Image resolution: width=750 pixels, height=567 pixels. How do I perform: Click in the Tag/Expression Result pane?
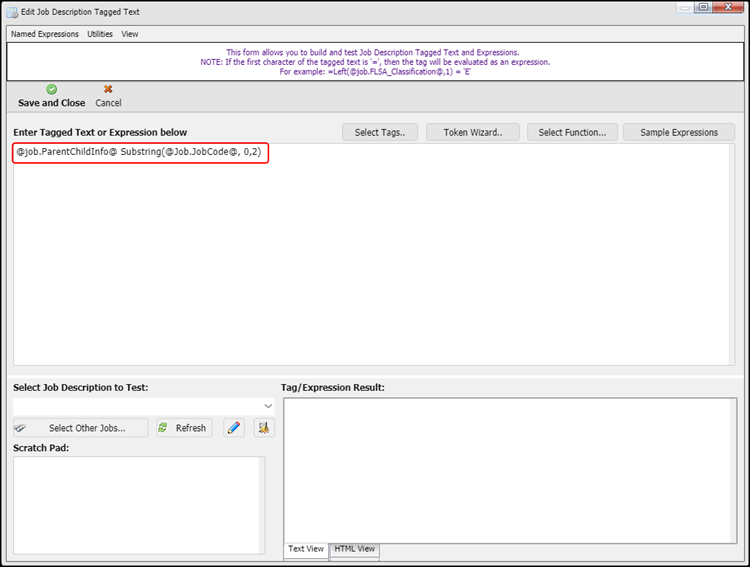pos(510,470)
